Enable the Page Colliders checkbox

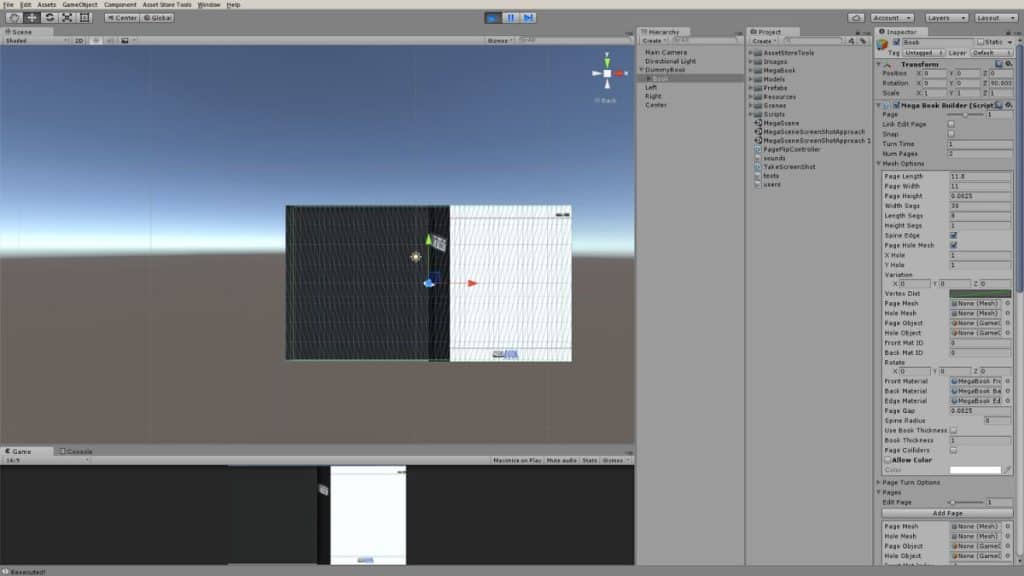click(x=953, y=450)
